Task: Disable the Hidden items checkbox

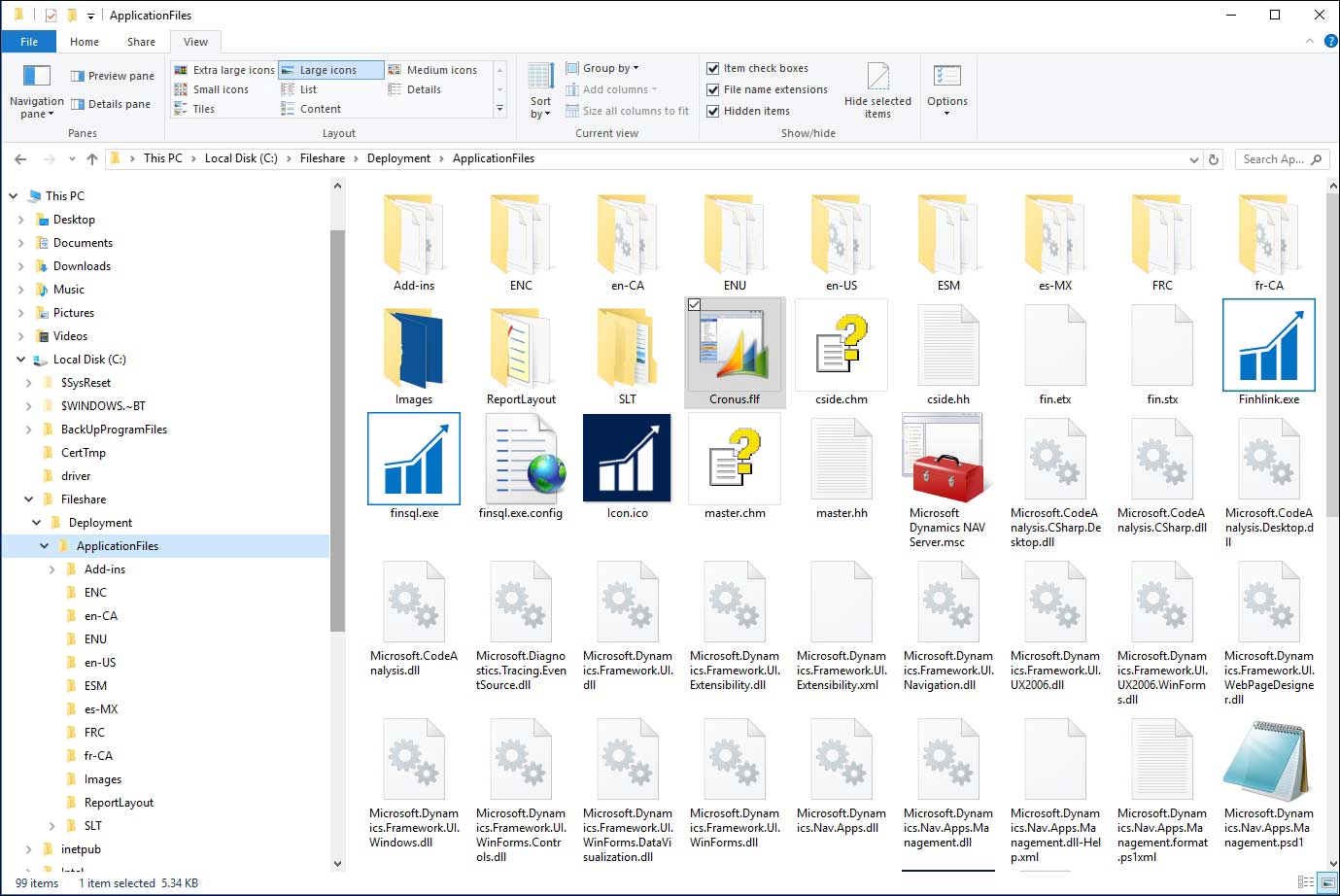Action: click(x=713, y=111)
